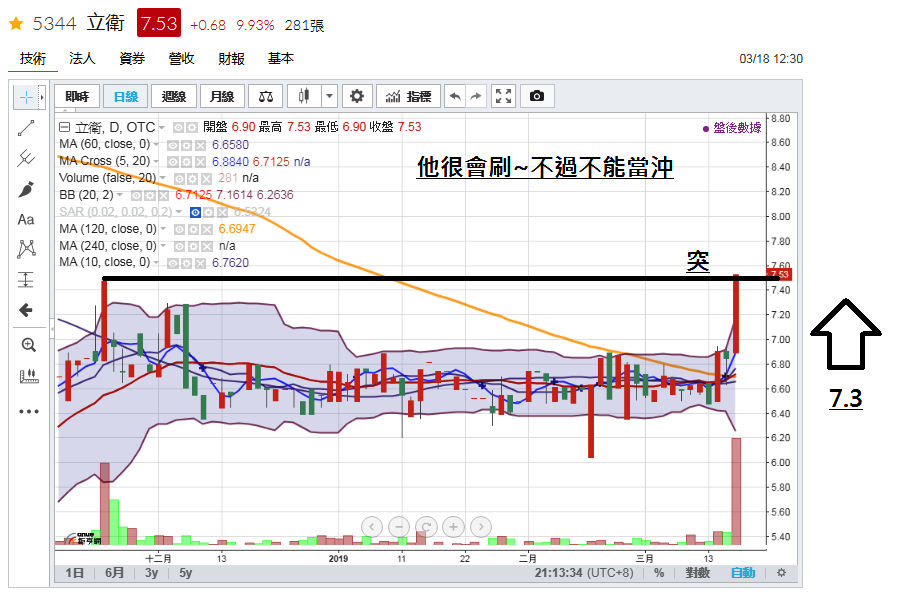This screenshot has height=600, width=900.
Task: Select the pitchfork drawing tool
Action: point(26,158)
